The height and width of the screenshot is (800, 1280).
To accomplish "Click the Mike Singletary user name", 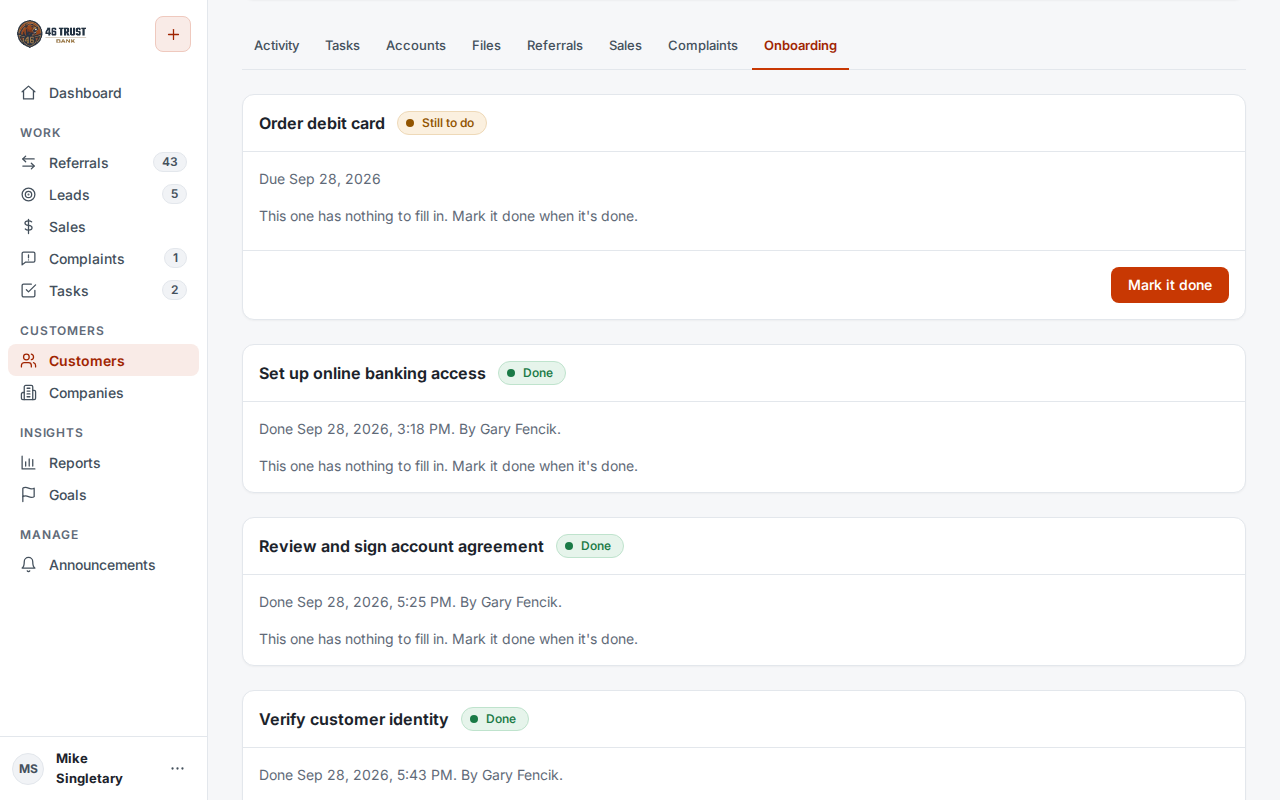I will pos(89,768).
